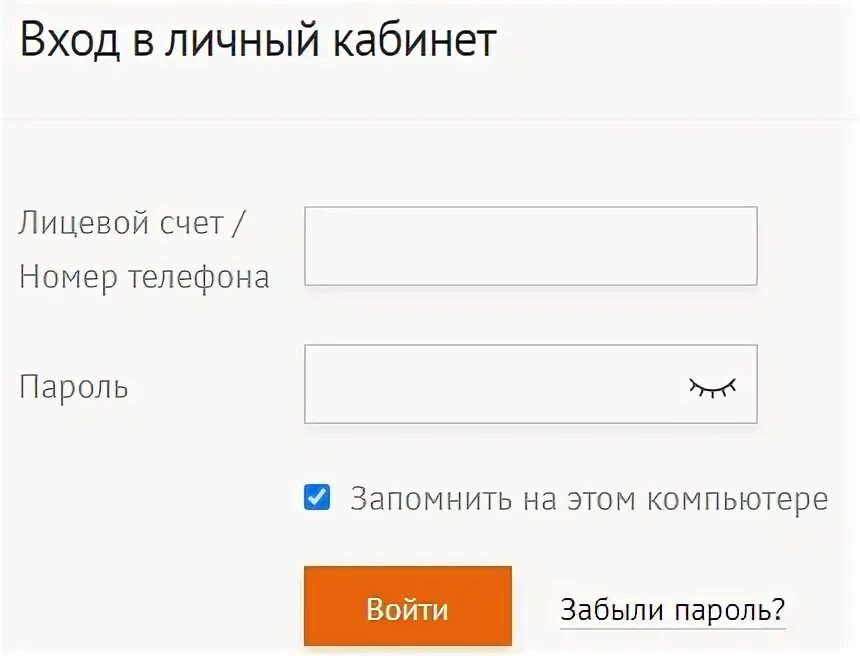Submit the login form with Войти
Image resolution: width=860 pixels, height=656 pixels.
[x=408, y=607]
